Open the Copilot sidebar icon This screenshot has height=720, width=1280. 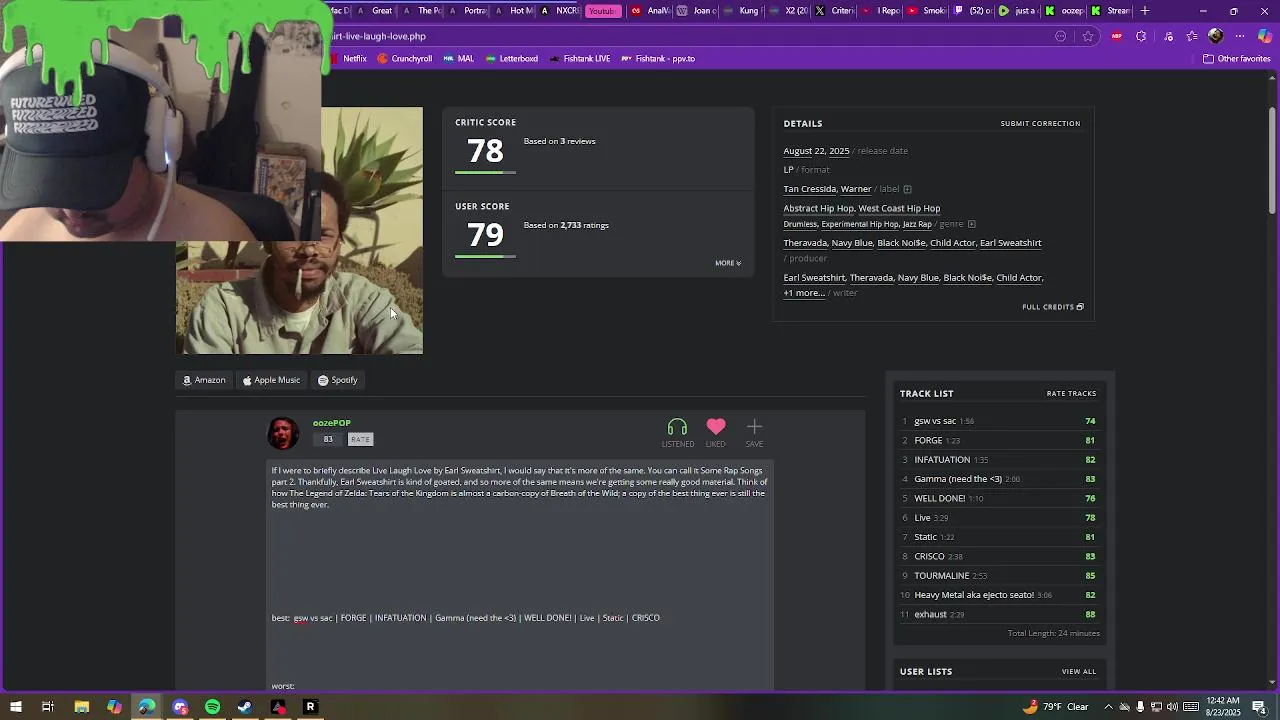[1264, 36]
